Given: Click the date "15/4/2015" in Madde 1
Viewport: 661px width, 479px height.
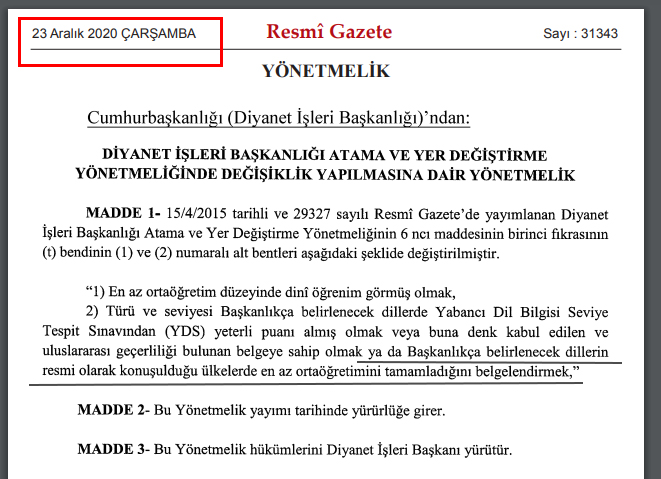Looking at the screenshot, I should point(196,214).
